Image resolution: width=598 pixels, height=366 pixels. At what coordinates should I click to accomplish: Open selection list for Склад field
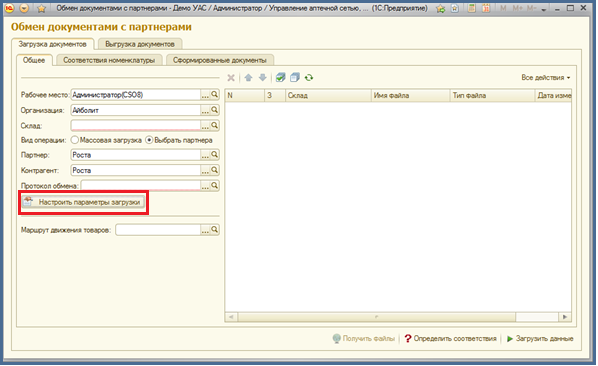tap(205, 125)
